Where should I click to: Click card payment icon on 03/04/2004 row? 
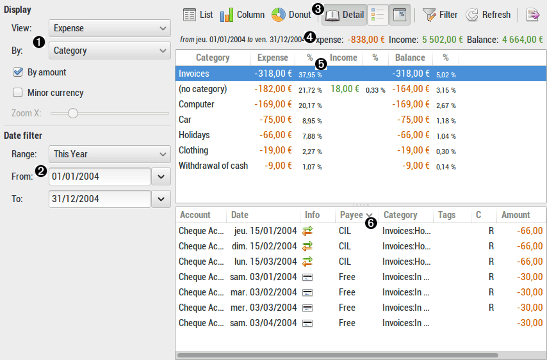click(x=307, y=323)
